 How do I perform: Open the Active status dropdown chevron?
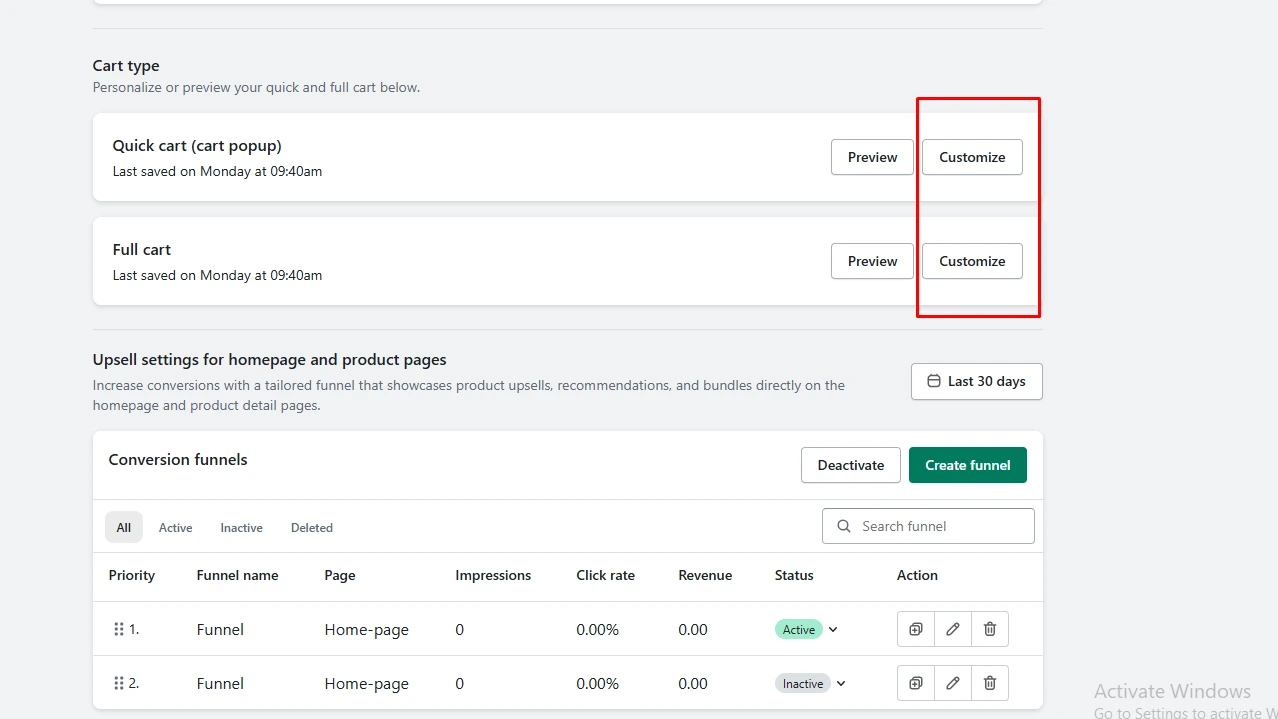click(833, 629)
